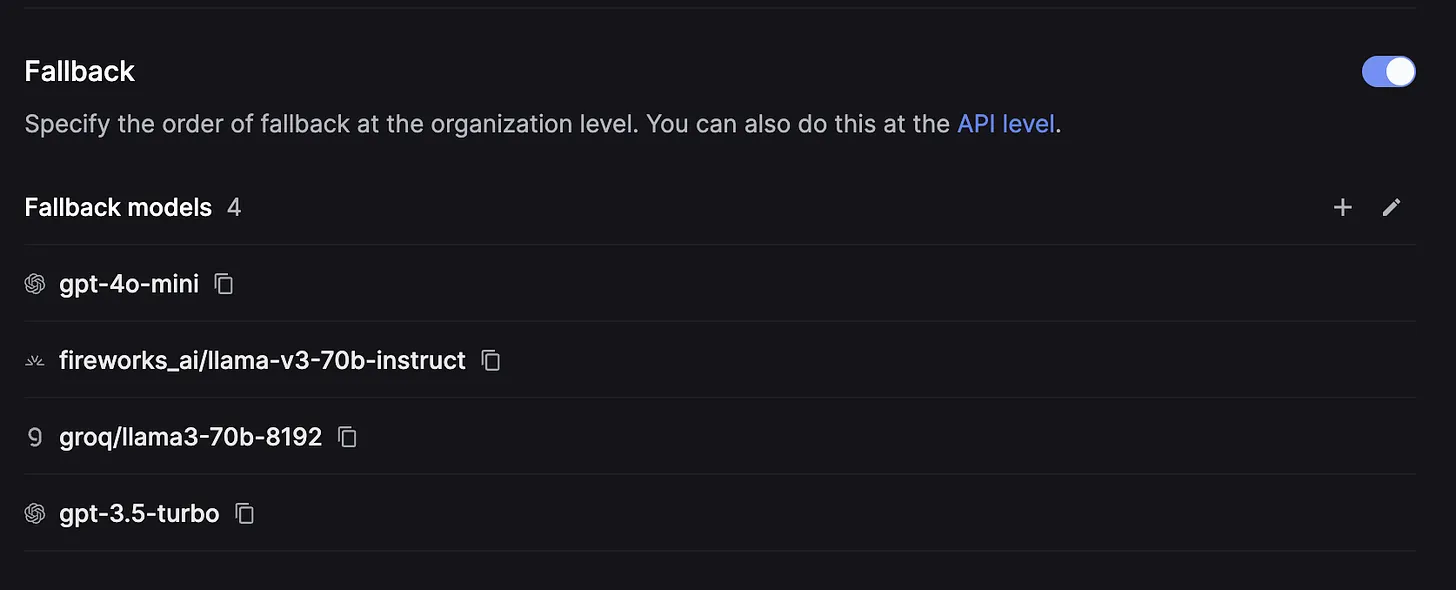The height and width of the screenshot is (590, 1456).
Task: Click the Groq logo beside llama3-70b-8192
Action: coord(35,437)
